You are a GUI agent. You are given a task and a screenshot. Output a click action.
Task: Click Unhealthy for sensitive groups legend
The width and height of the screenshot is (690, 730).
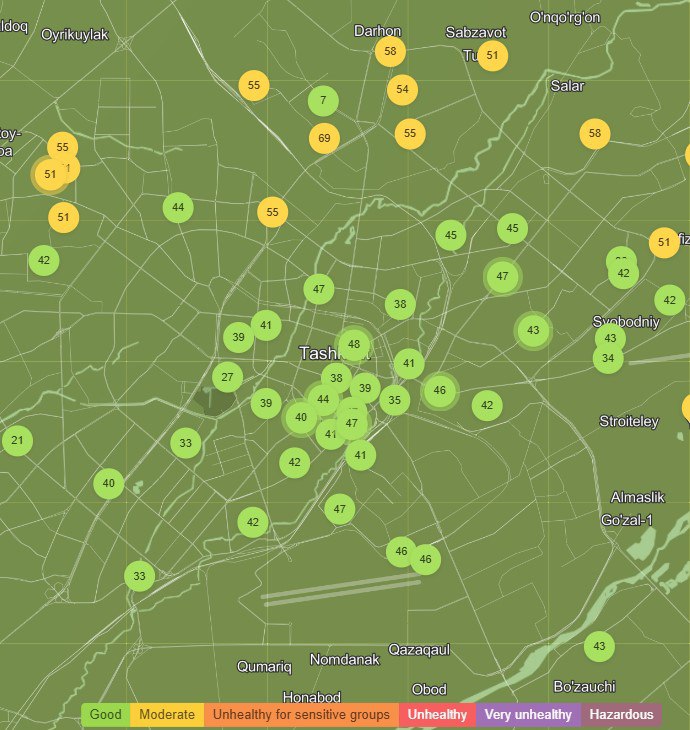(x=301, y=715)
